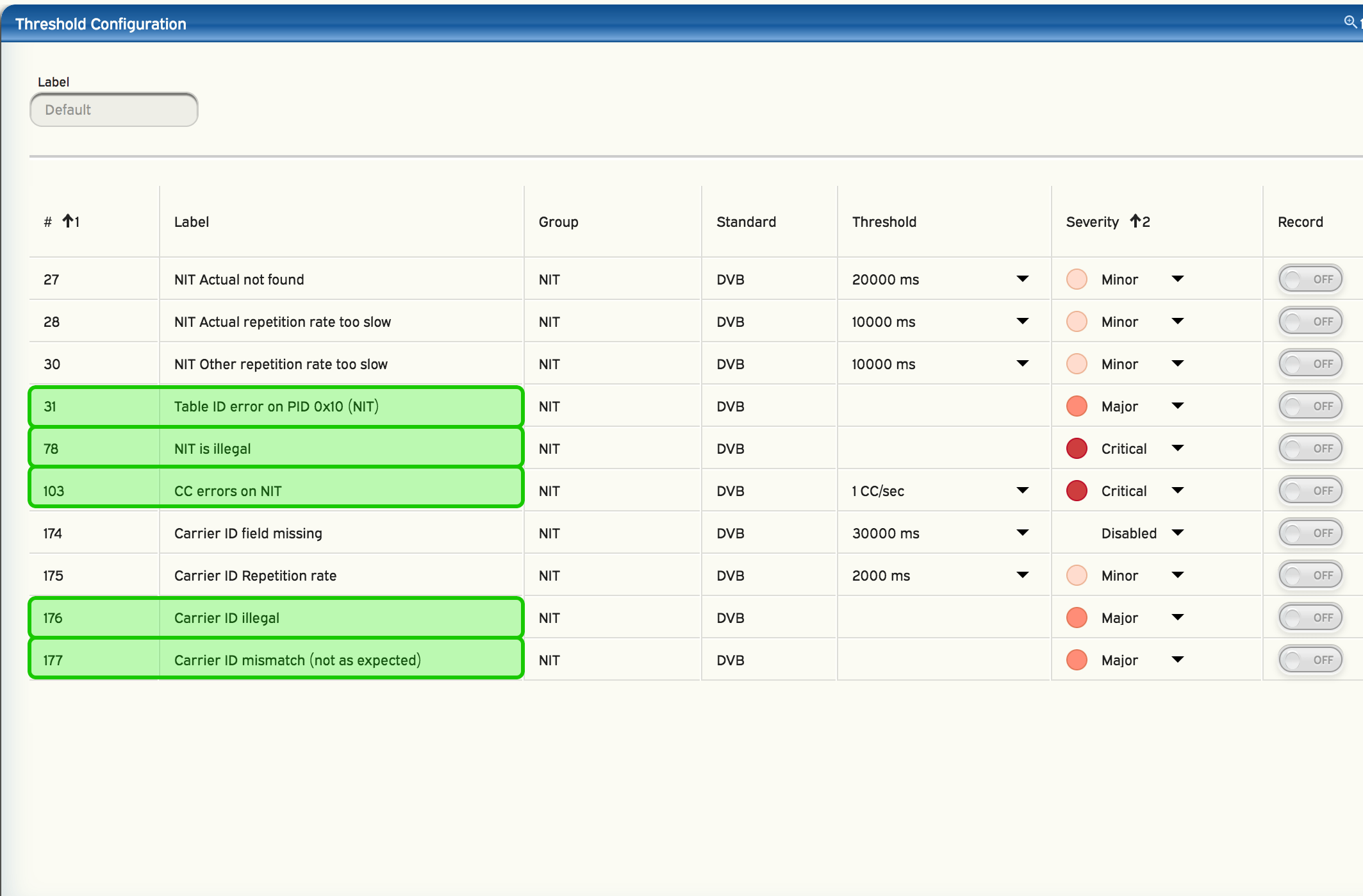Click the Threshold column header

(x=884, y=222)
